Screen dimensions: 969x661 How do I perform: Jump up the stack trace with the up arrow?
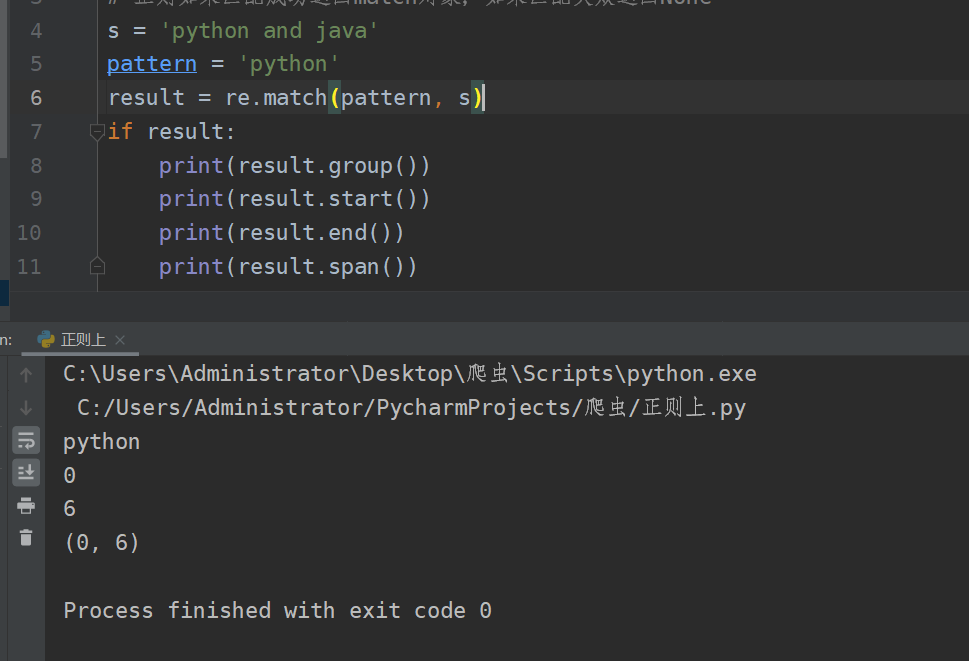pyautogui.click(x=25, y=373)
